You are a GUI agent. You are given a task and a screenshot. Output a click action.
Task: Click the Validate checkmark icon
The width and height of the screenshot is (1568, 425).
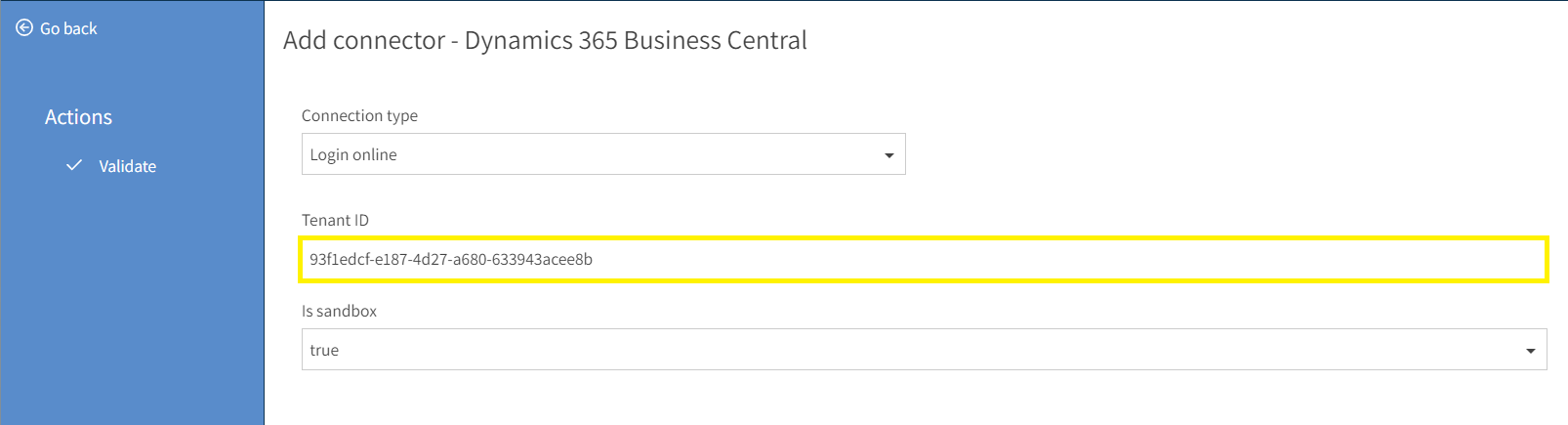click(74, 165)
